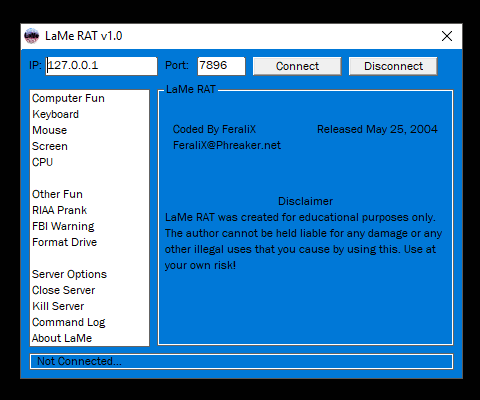The image size is (480, 400).
Task: Click the Connect button
Action: (297, 66)
